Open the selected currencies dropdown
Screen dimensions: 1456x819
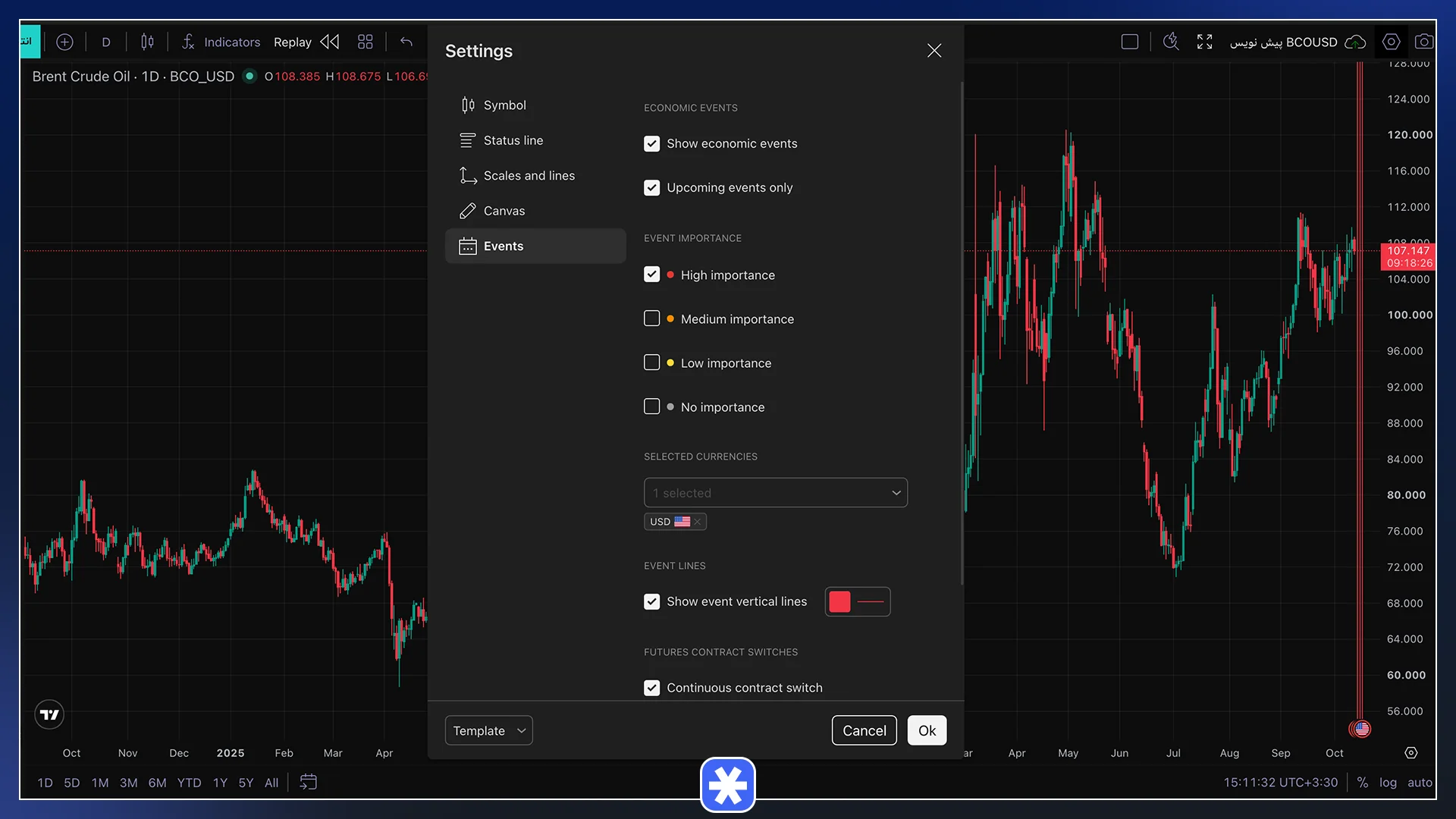[x=775, y=493]
